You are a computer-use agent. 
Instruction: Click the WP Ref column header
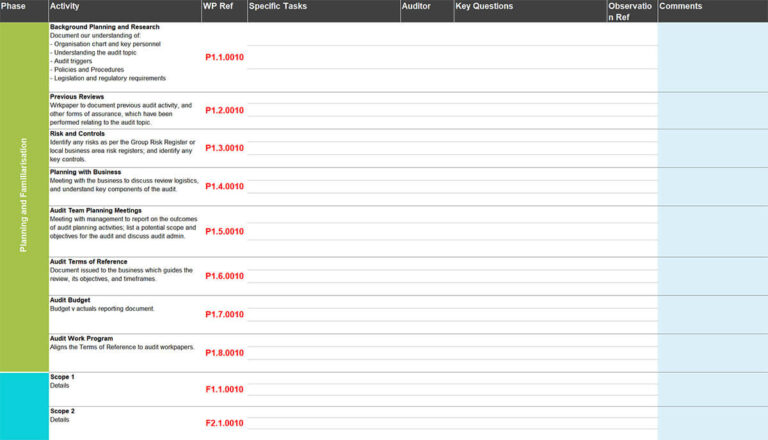coord(224,11)
